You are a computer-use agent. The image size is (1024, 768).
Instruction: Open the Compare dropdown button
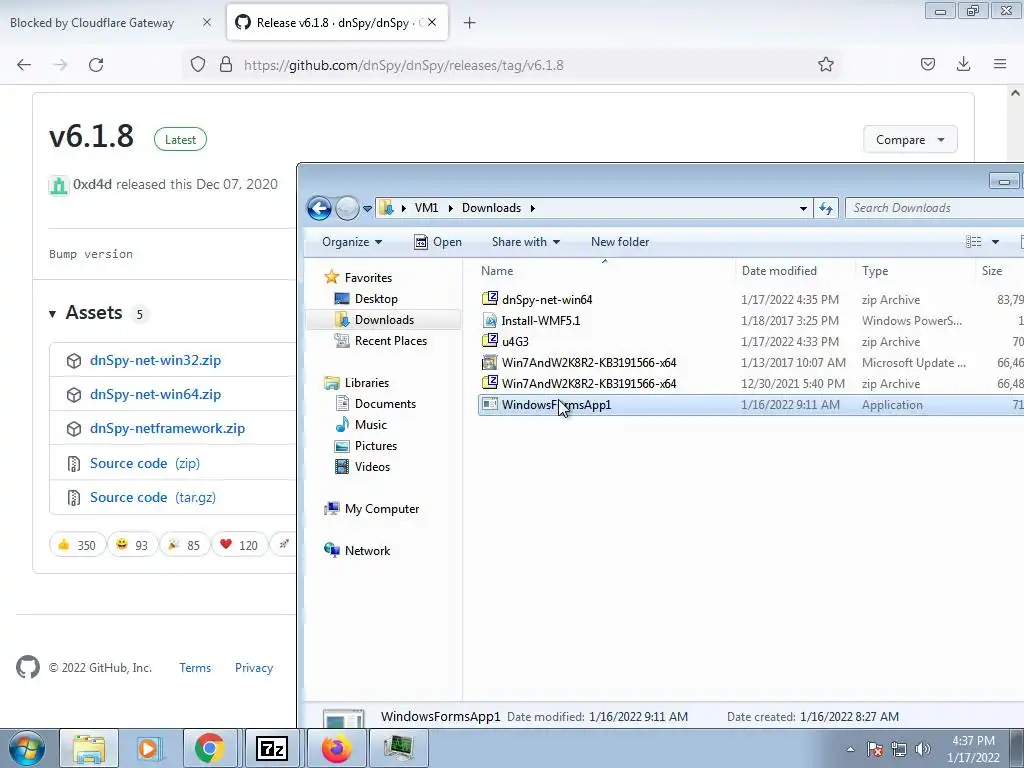tap(910, 140)
